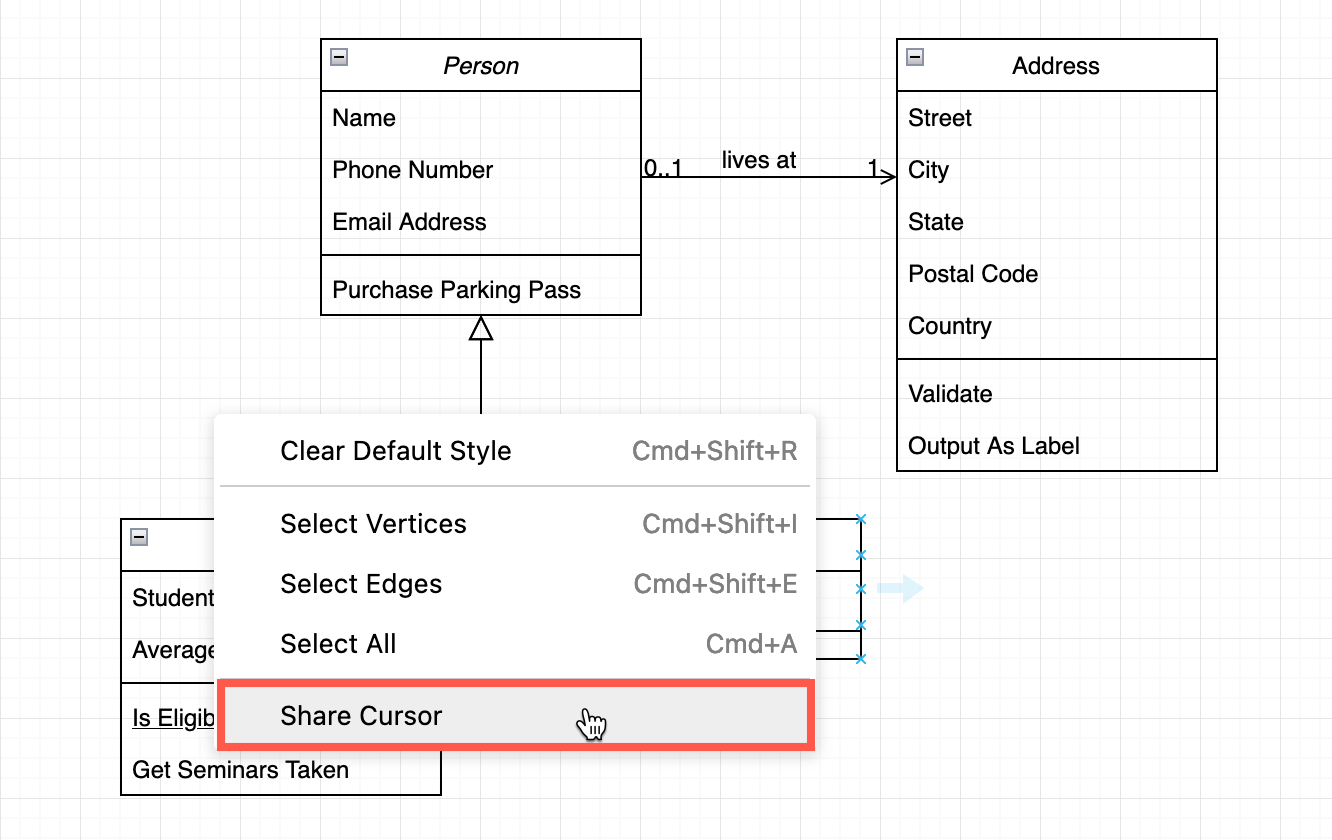Click the "lives at" edge label

758,160
